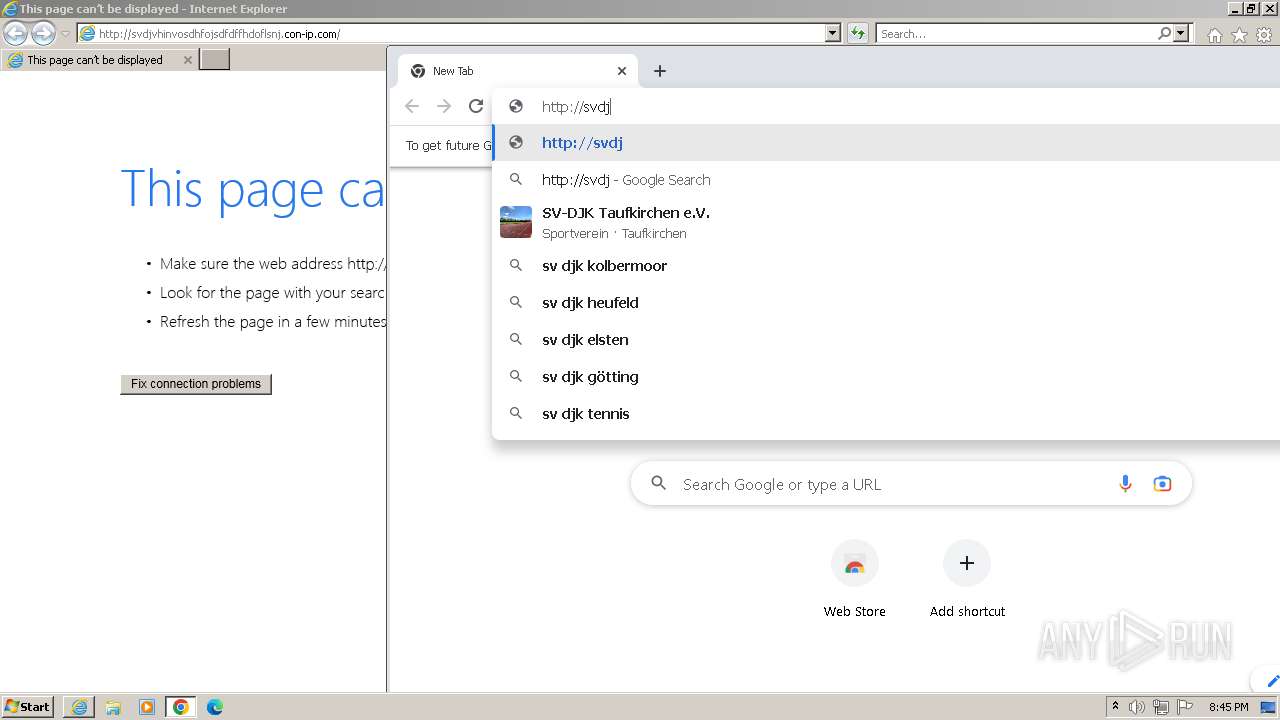Click the Chrome forward arrow
This screenshot has height=720, width=1280.
click(444, 106)
